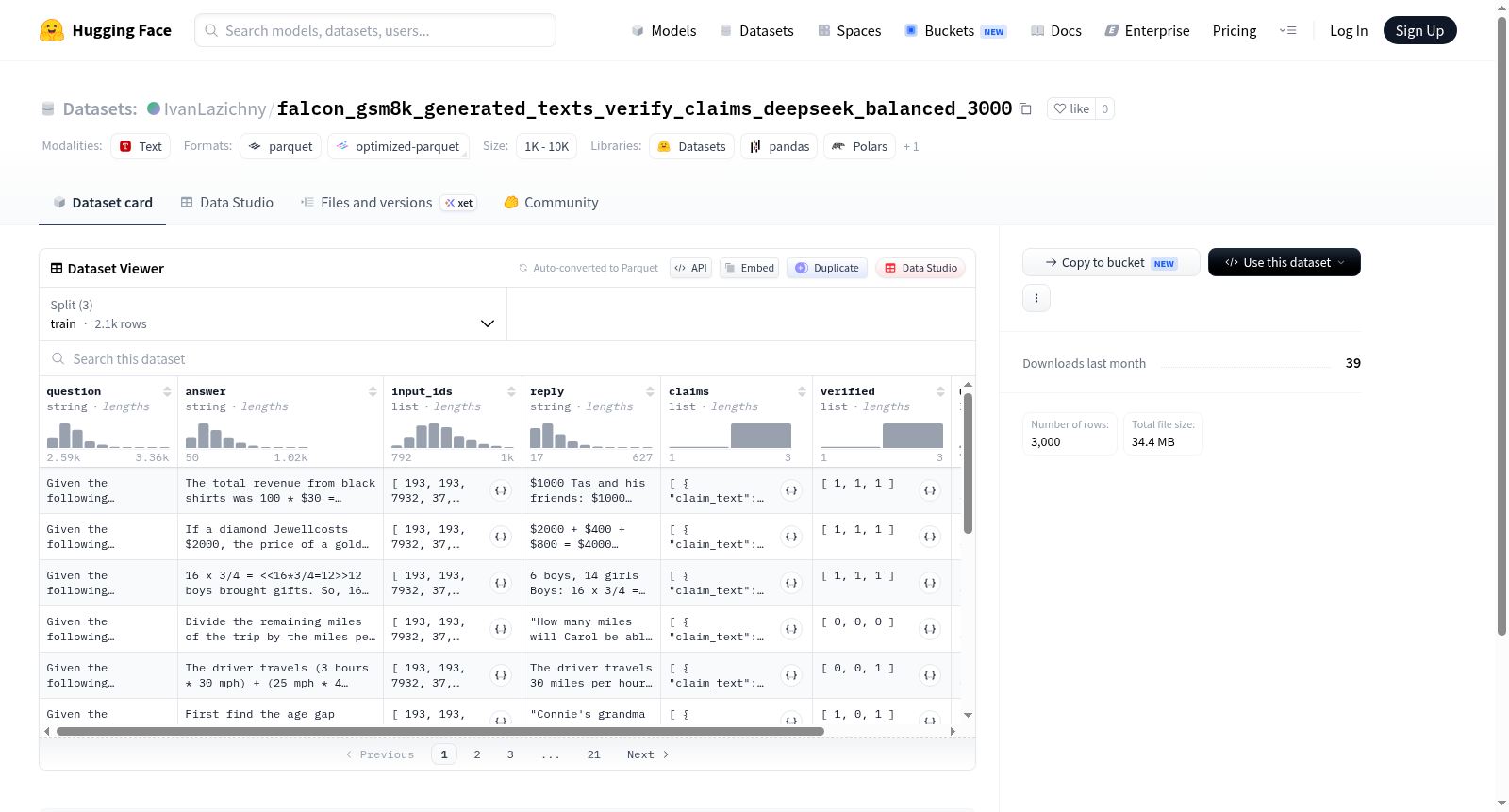Screen dimensions: 1509x812
Task: Open Pricing page
Action: pyautogui.click(x=1235, y=30)
